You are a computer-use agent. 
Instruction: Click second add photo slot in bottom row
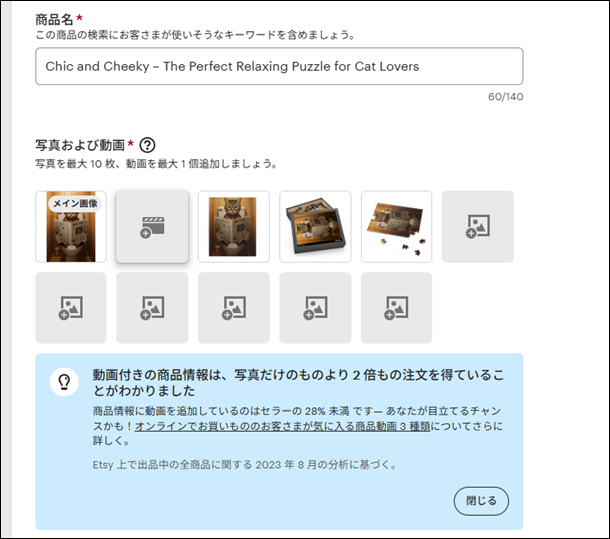(x=152, y=308)
